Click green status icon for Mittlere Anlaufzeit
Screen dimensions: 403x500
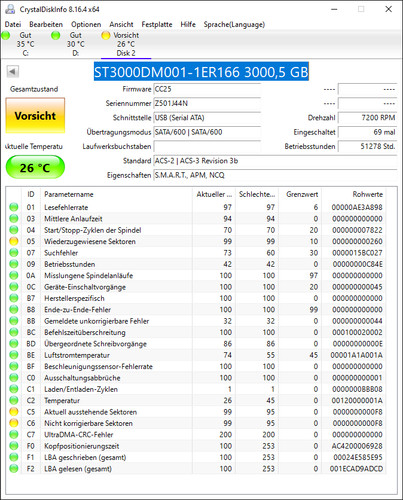(14, 218)
